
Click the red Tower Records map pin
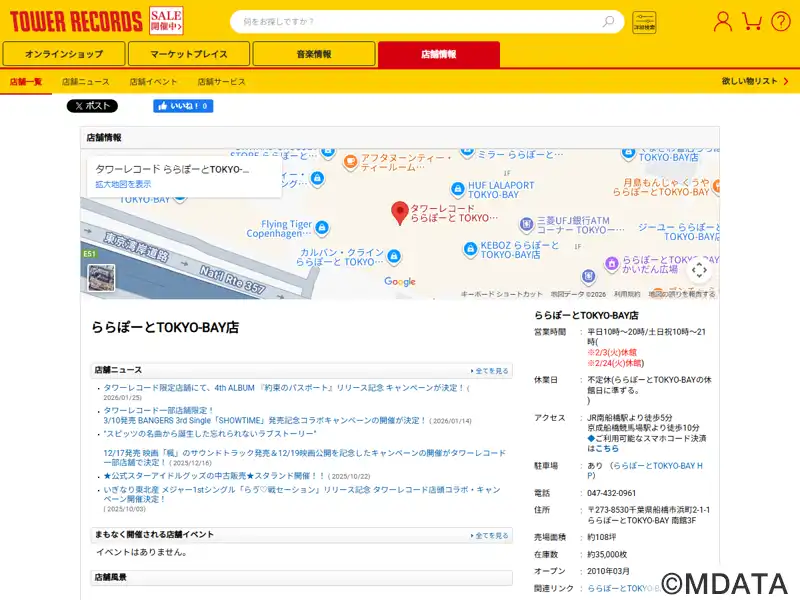click(399, 213)
